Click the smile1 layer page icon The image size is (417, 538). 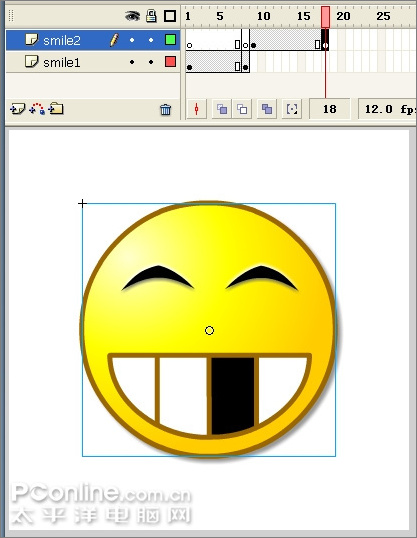(x=32, y=61)
